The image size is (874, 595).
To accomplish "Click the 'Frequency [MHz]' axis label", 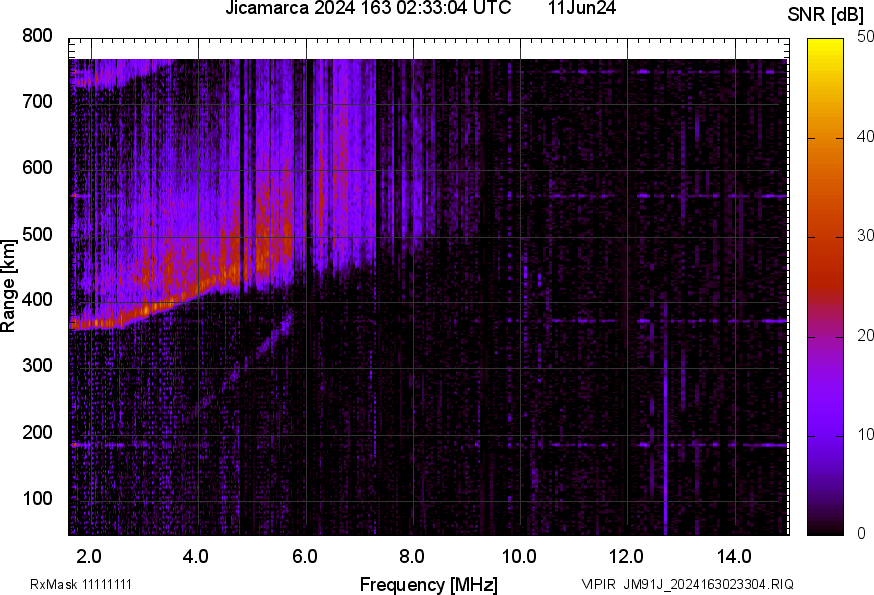I will 429,584.
